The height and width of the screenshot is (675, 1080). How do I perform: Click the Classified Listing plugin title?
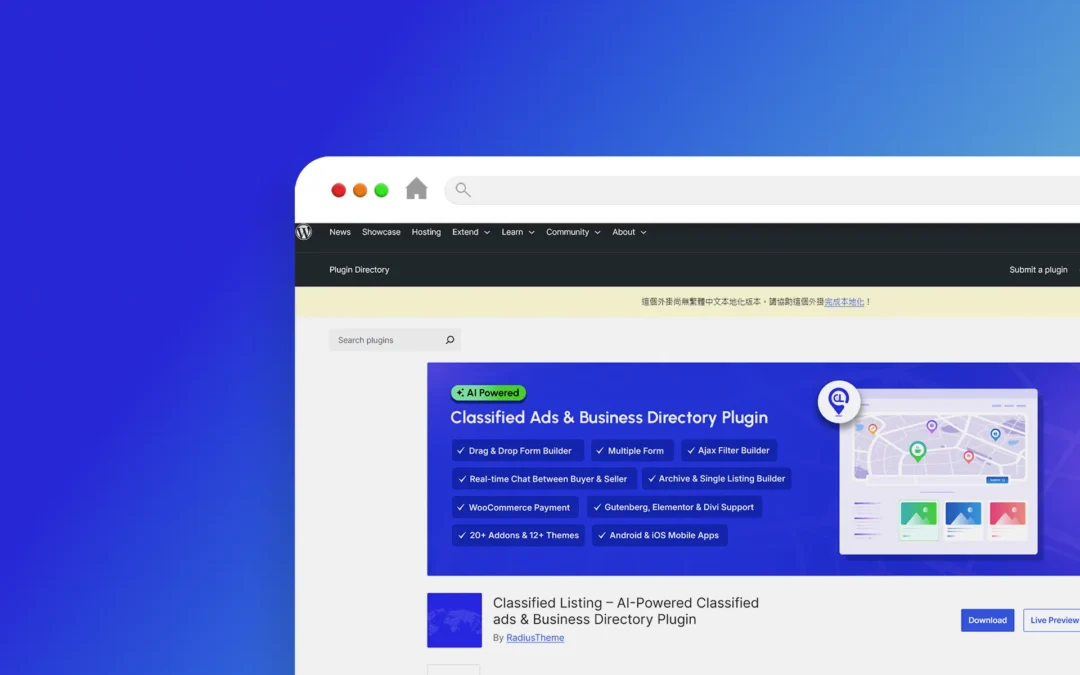(x=625, y=611)
